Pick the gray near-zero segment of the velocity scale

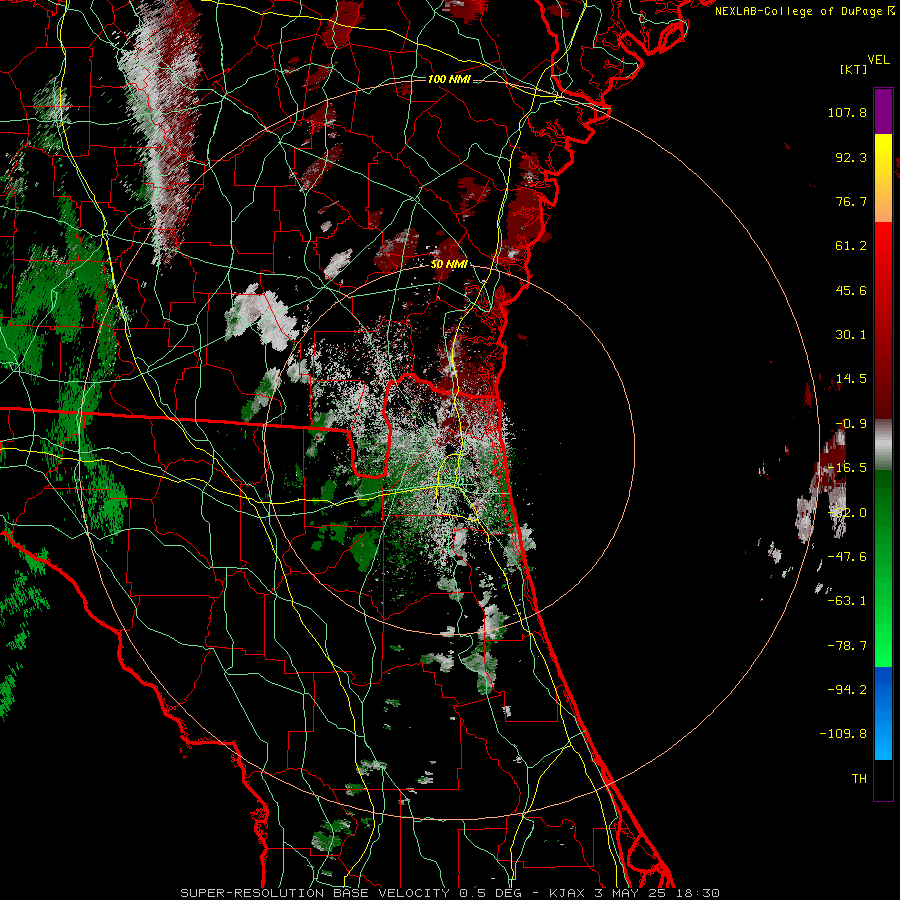pyautogui.click(x=883, y=445)
